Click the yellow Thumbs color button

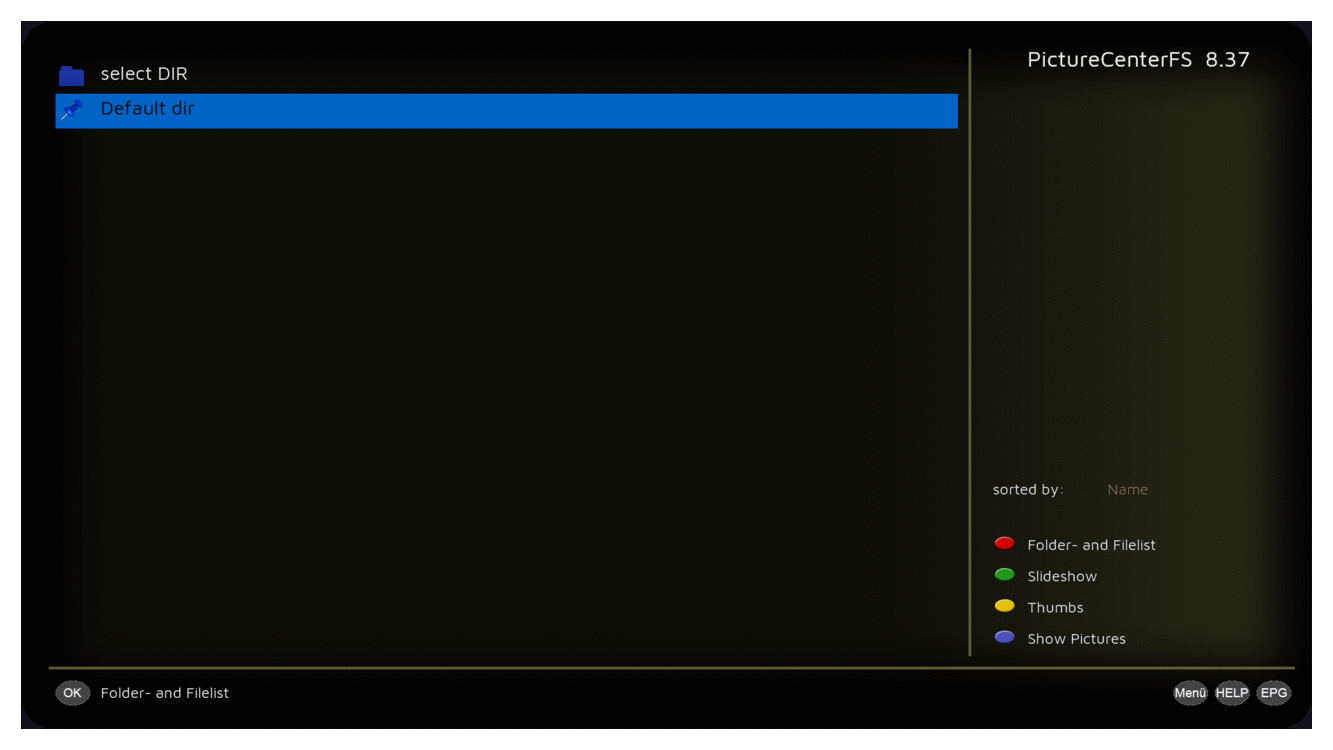1004,606
